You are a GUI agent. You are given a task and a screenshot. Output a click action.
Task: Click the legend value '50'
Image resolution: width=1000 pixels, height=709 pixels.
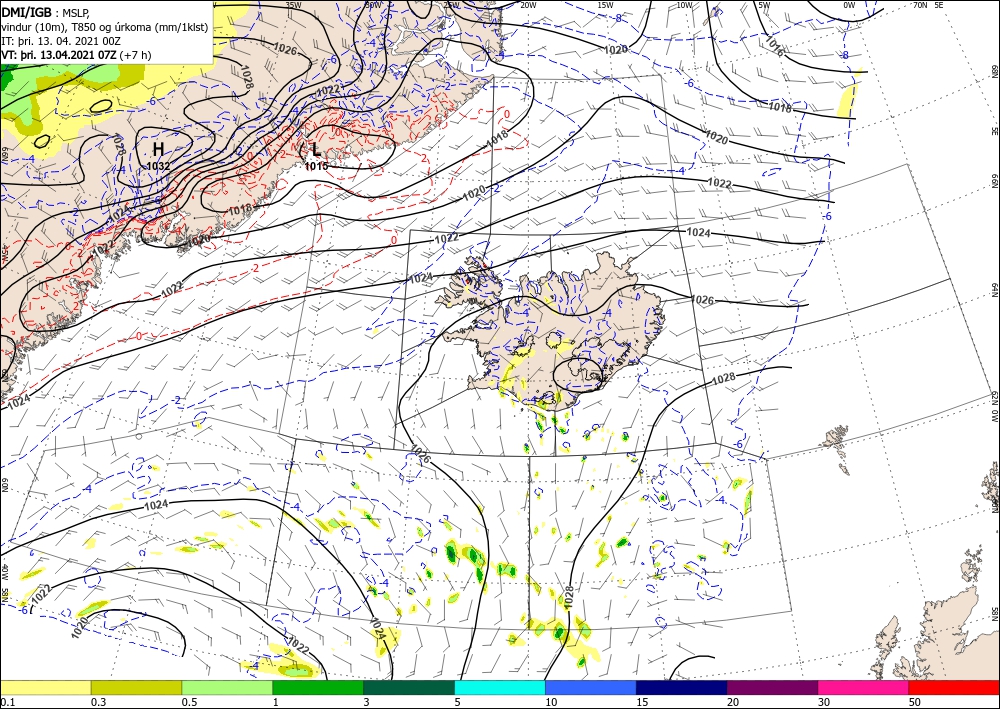click(915, 702)
